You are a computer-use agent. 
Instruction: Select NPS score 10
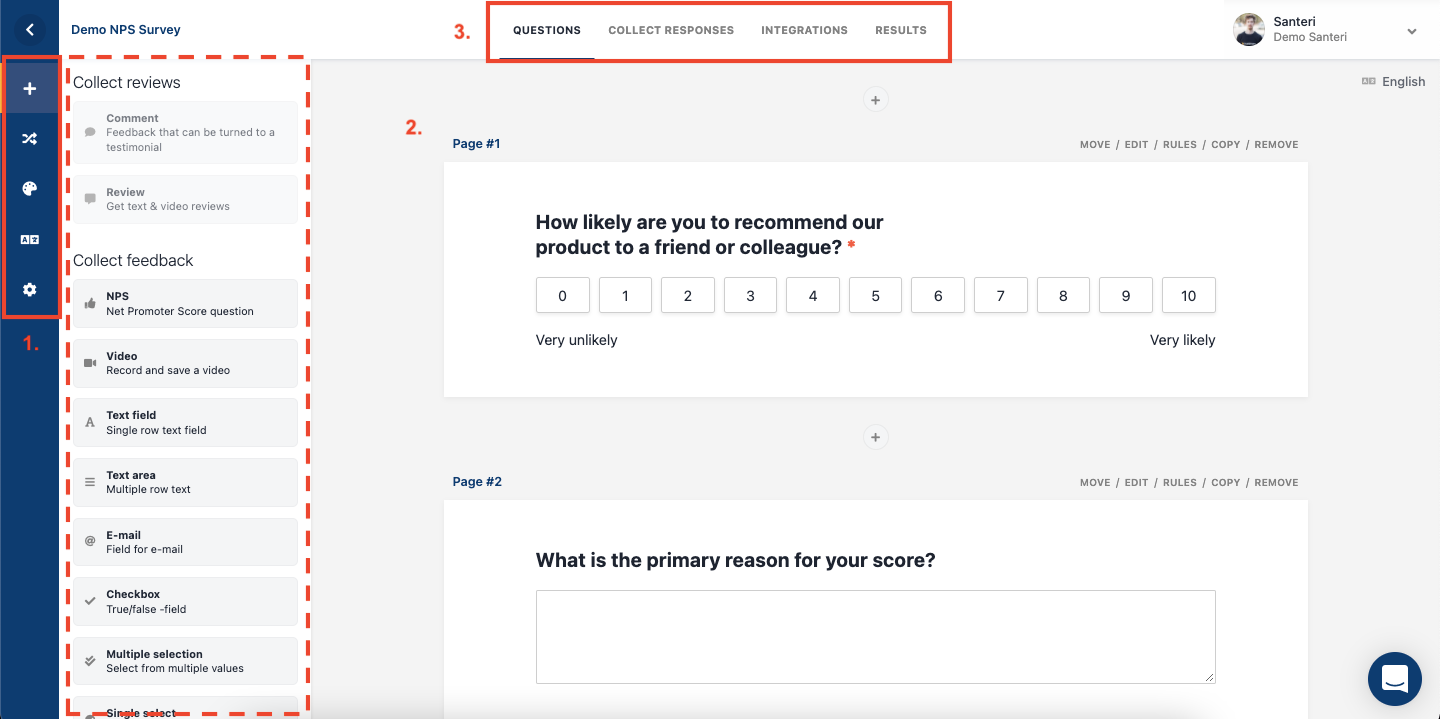click(1189, 295)
